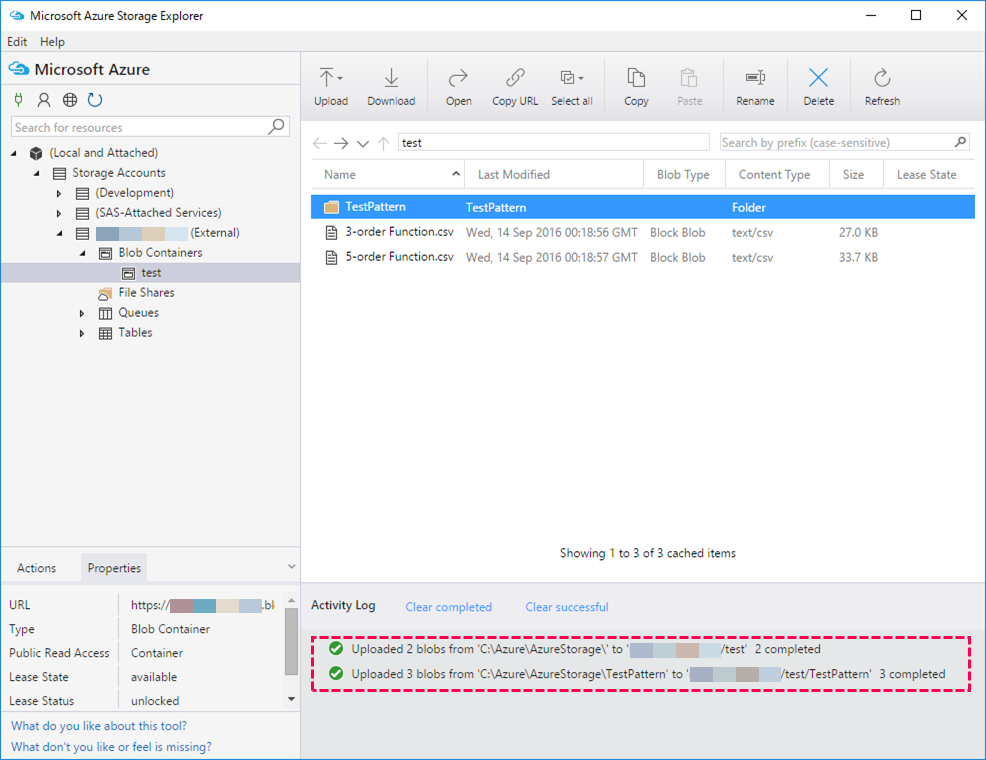Open the Edit menu
The width and height of the screenshot is (986, 760).
[17, 41]
